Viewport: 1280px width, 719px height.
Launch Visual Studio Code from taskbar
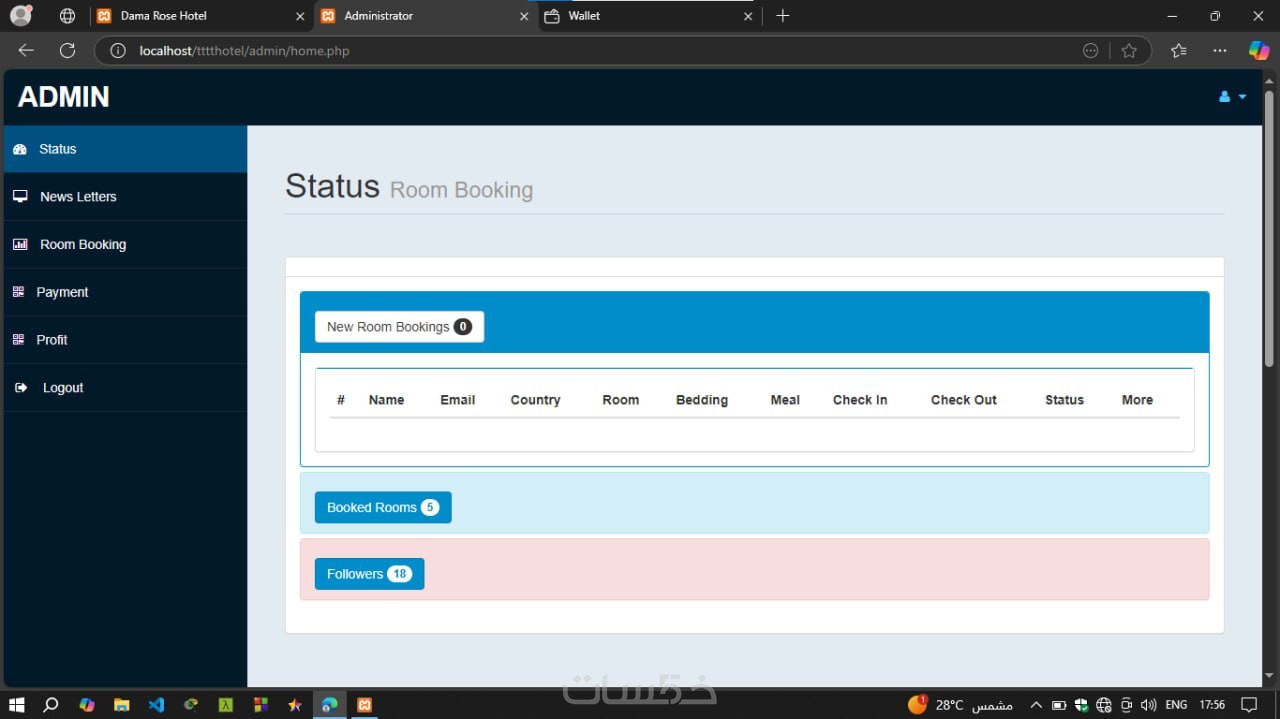pos(156,705)
